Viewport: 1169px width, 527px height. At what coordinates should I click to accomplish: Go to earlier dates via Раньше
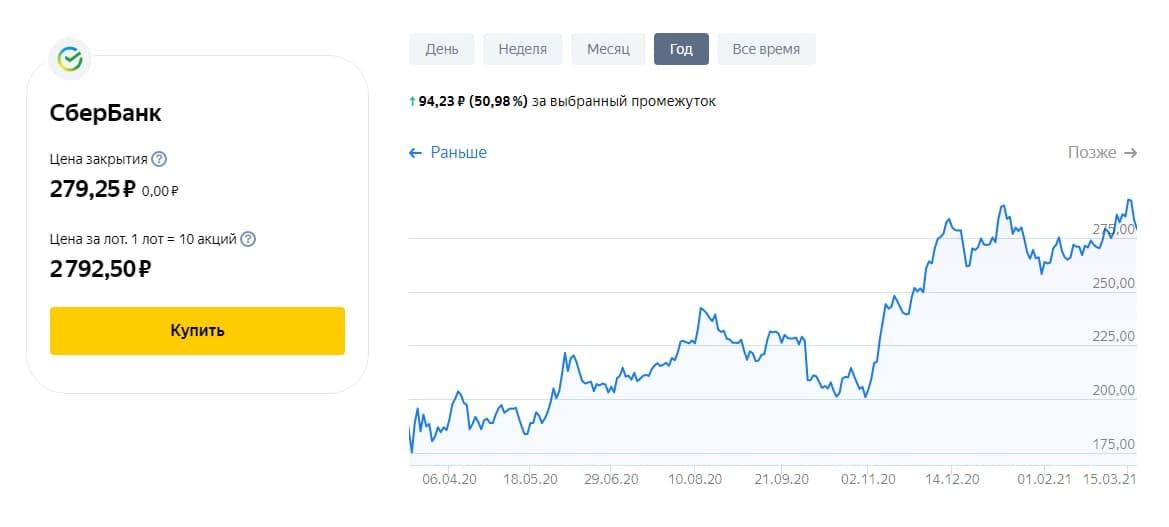click(448, 153)
